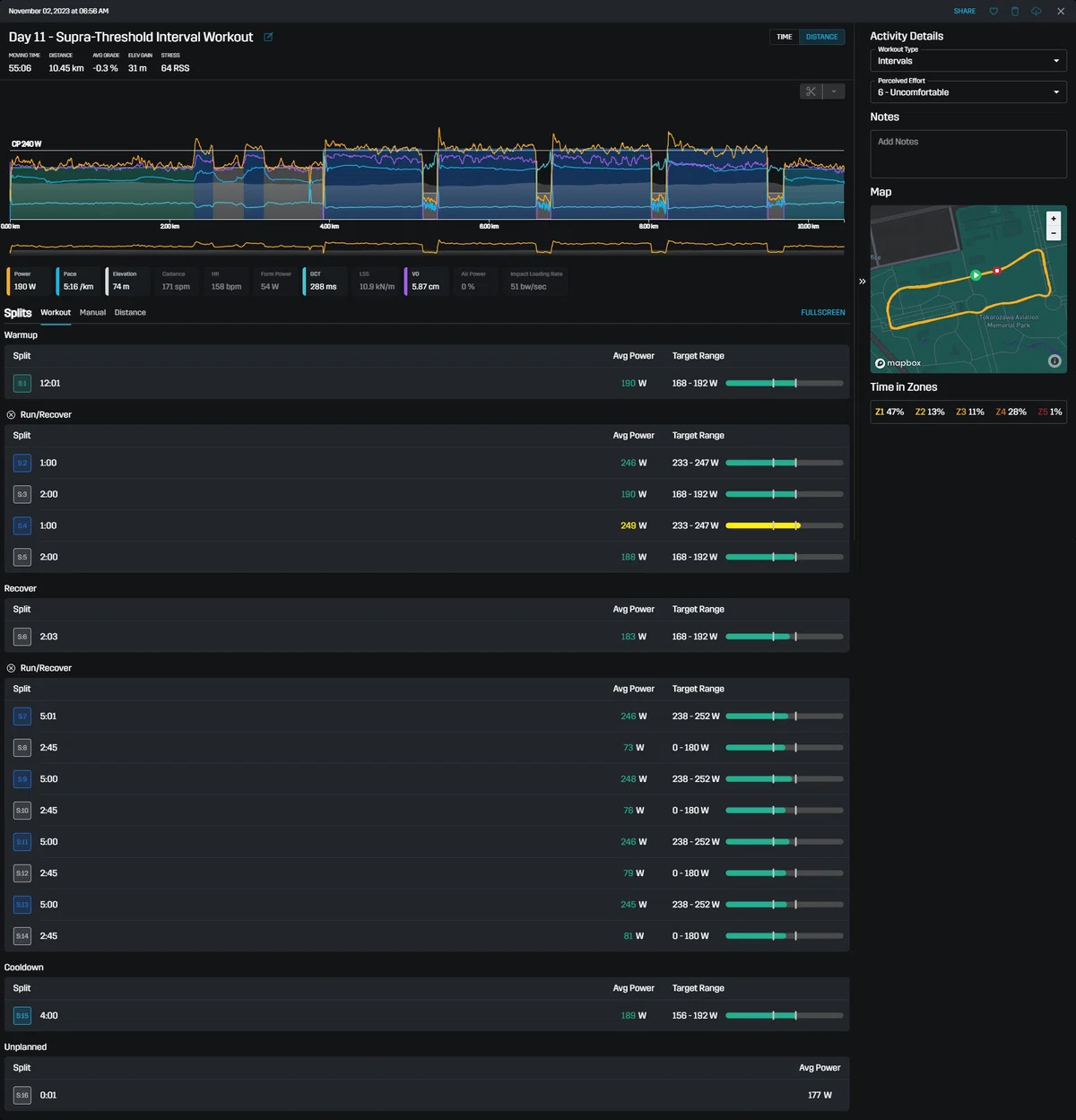
Task: Click the S:8 split badge
Action: pyautogui.click(x=22, y=748)
